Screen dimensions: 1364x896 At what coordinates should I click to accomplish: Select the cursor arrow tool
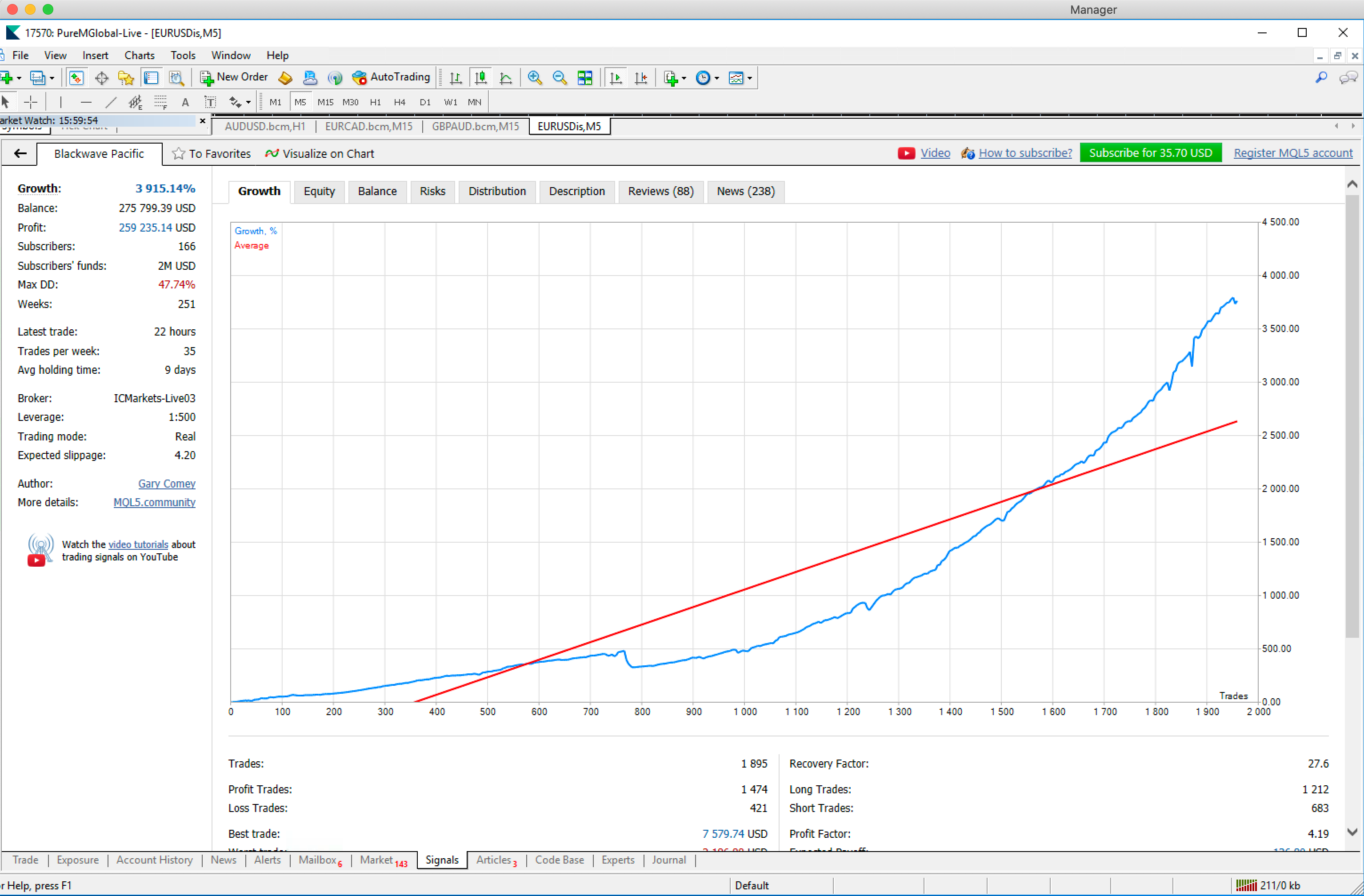pyautogui.click(x=6, y=103)
